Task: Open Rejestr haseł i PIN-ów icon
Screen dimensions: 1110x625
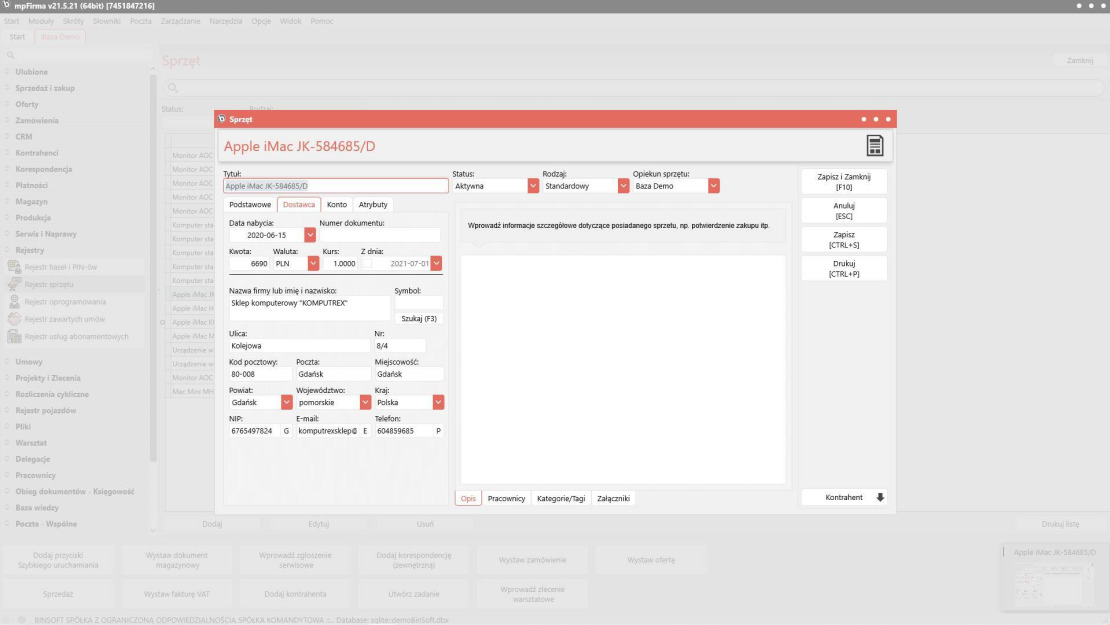Action: click(15, 267)
